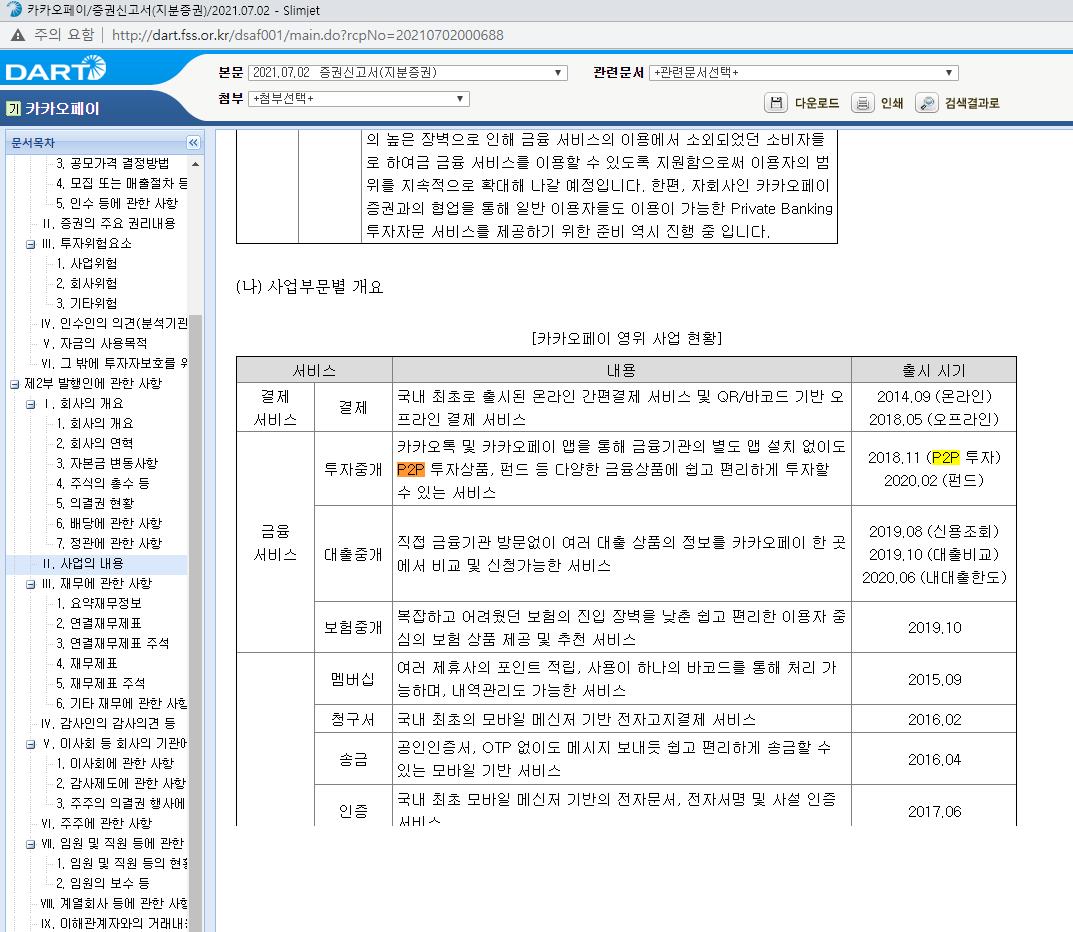The height and width of the screenshot is (932, 1073).
Task: Open 4. 주식의 총수 등 entry
Action: (103, 483)
